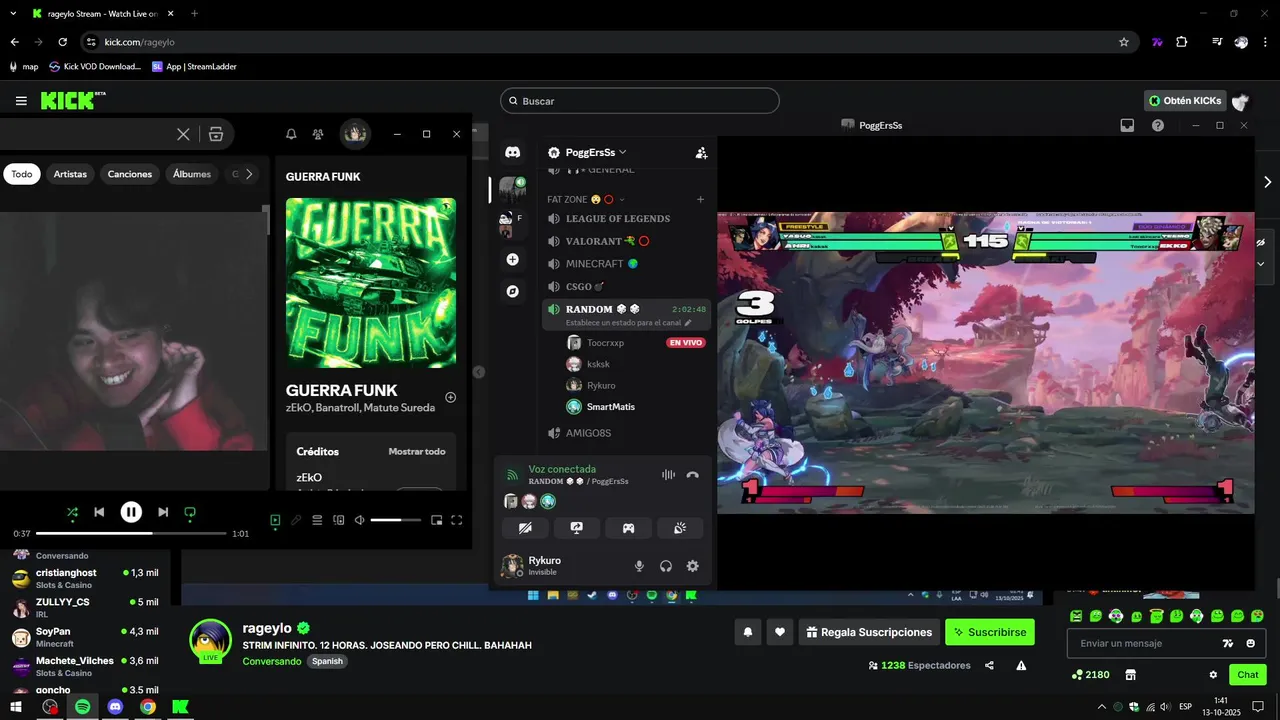Image resolution: width=1280 pixels, height=720 pixels.
Task: Add a server in Discord
Action: coord(512,259)
